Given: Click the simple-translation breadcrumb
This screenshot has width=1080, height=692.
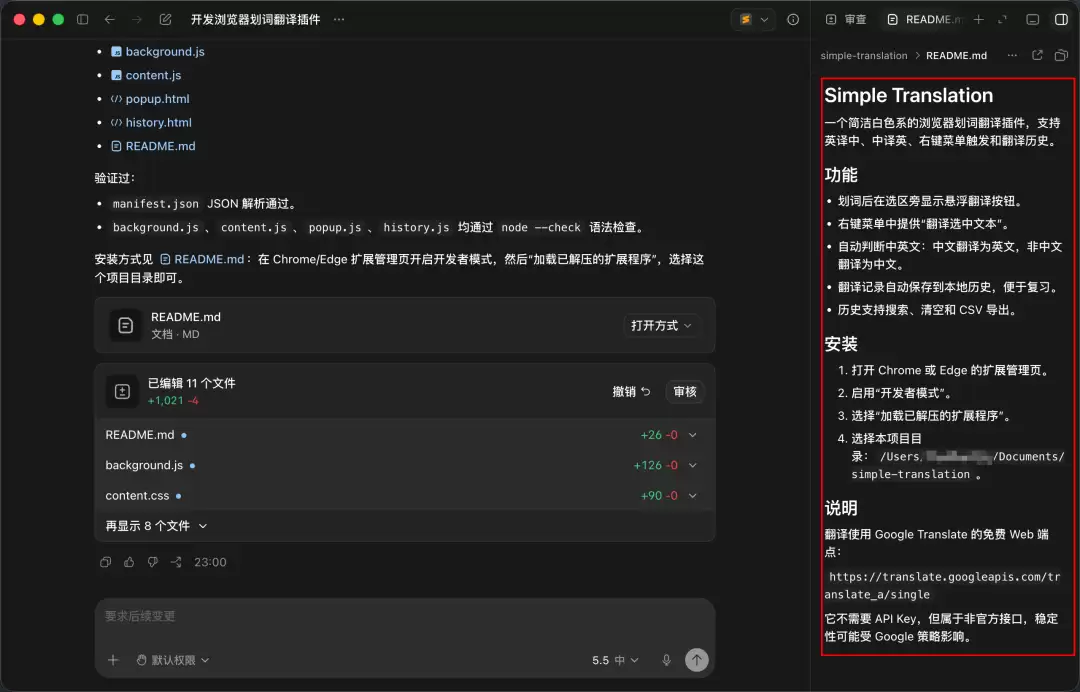Looking at the screenshot, I should click(x=864, y=55).
